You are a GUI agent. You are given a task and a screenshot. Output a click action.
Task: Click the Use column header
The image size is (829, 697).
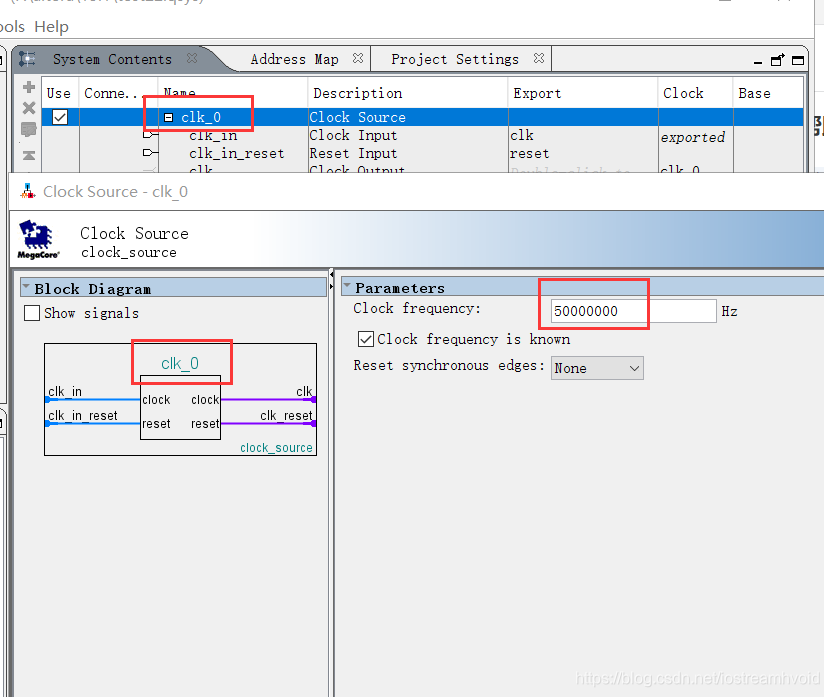[58, 93]
